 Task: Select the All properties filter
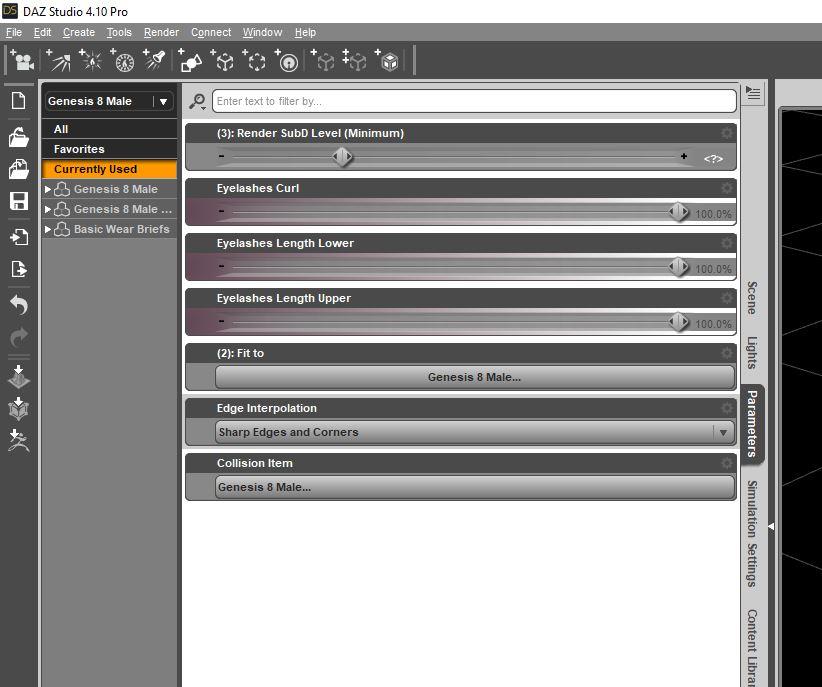[110, 129]
